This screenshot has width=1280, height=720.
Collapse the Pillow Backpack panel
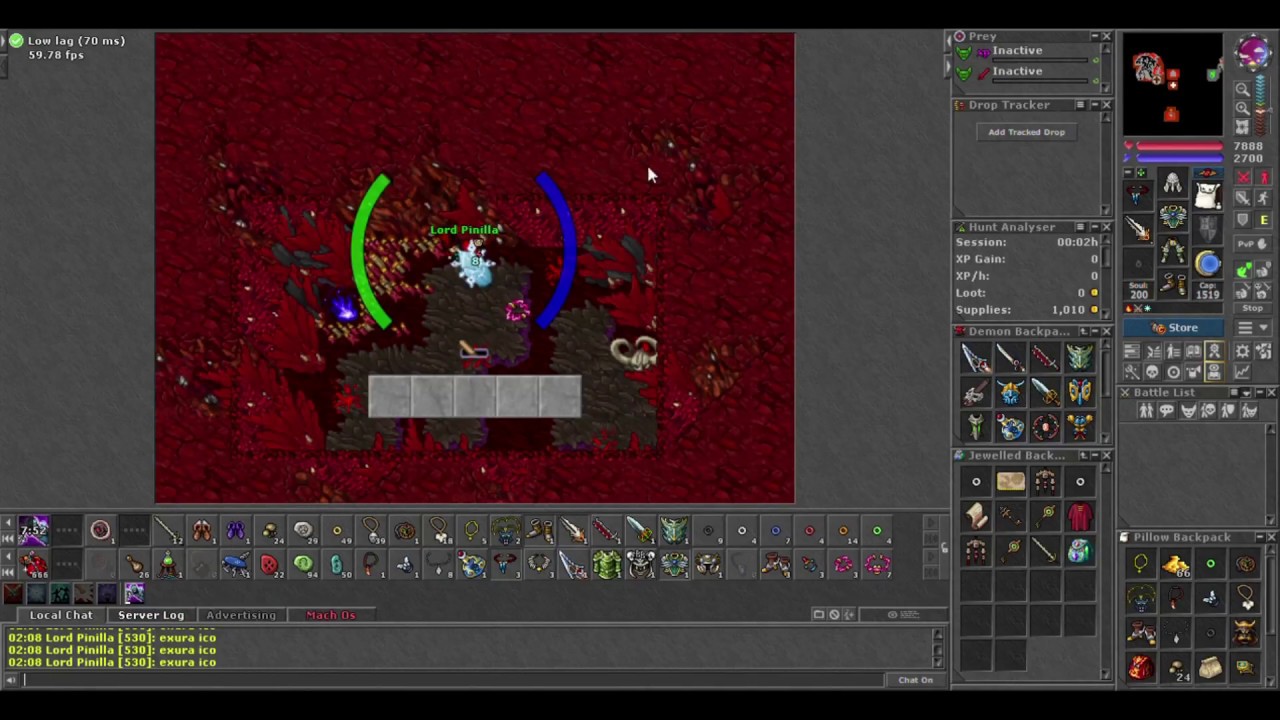point(1259,537)
